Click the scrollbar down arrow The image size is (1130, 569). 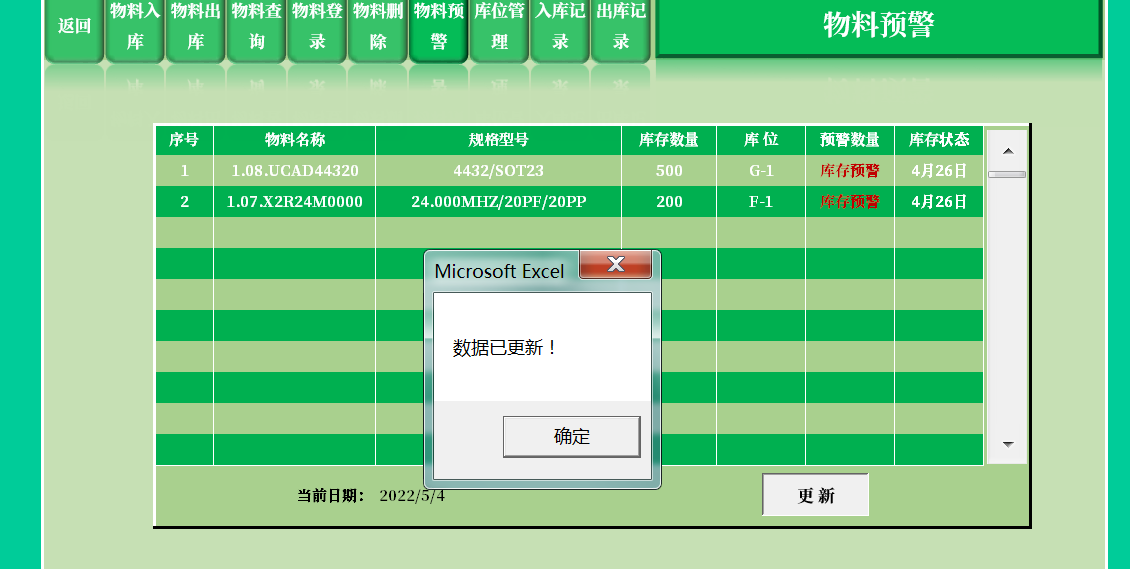coord(1007,444)
